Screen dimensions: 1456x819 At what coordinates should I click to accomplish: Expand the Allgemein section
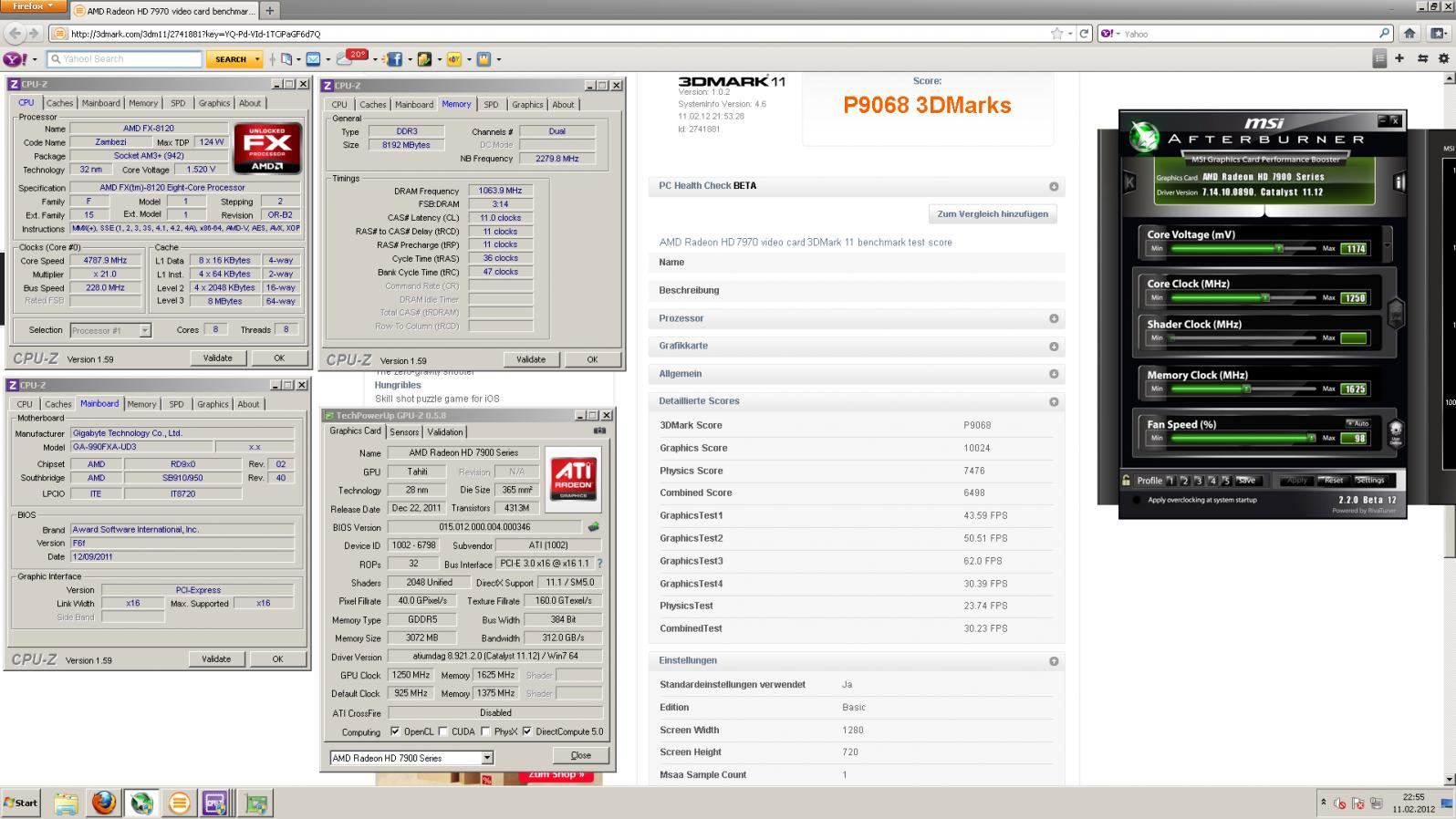click(1054, 374)
